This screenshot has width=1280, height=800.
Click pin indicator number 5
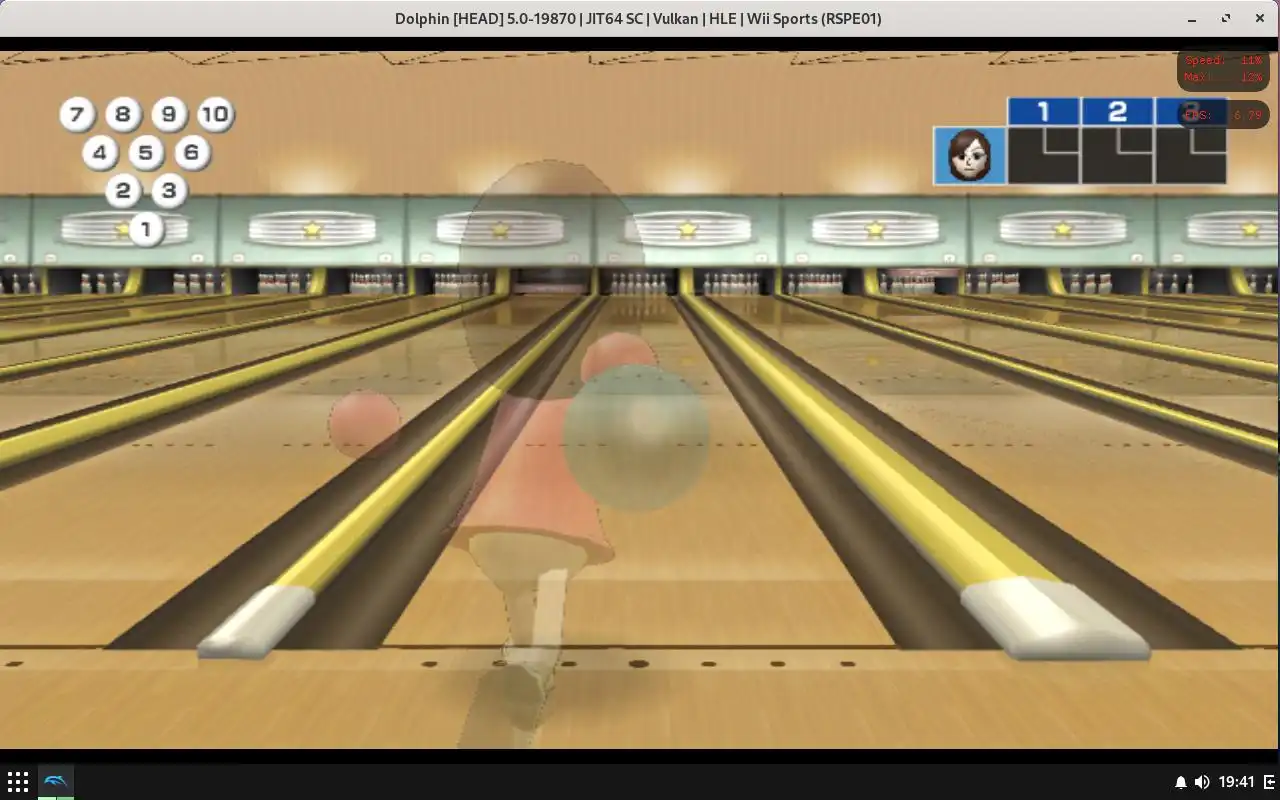point(146,152)
